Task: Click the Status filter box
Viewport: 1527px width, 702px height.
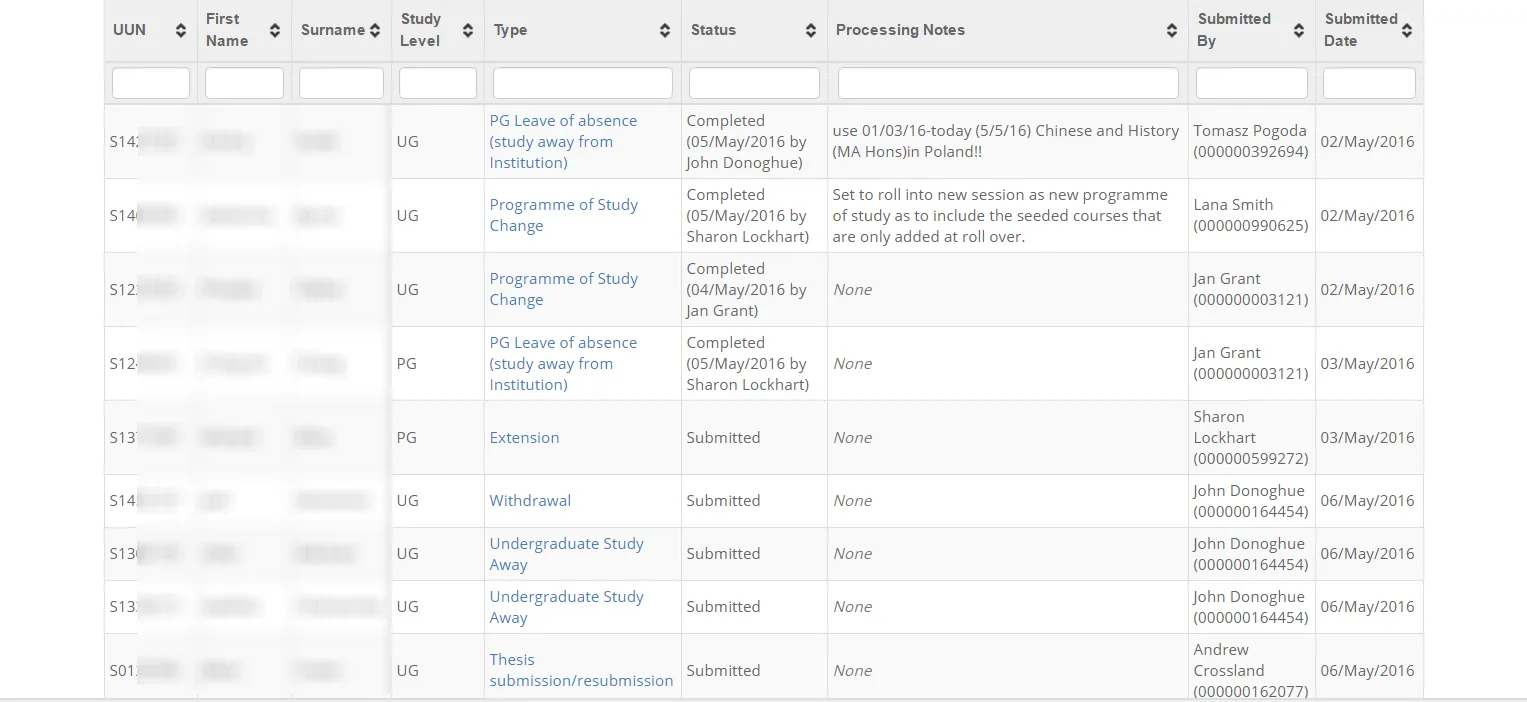Action: click(754, 83)
